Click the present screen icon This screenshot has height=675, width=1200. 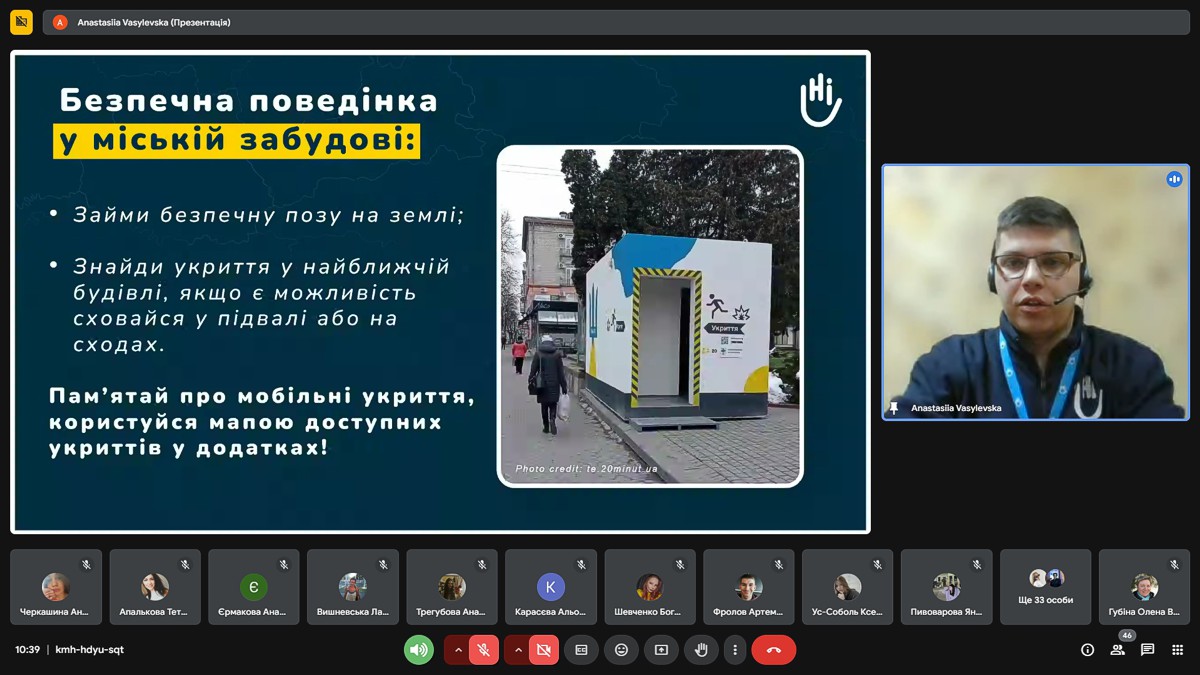coord(661,650)
